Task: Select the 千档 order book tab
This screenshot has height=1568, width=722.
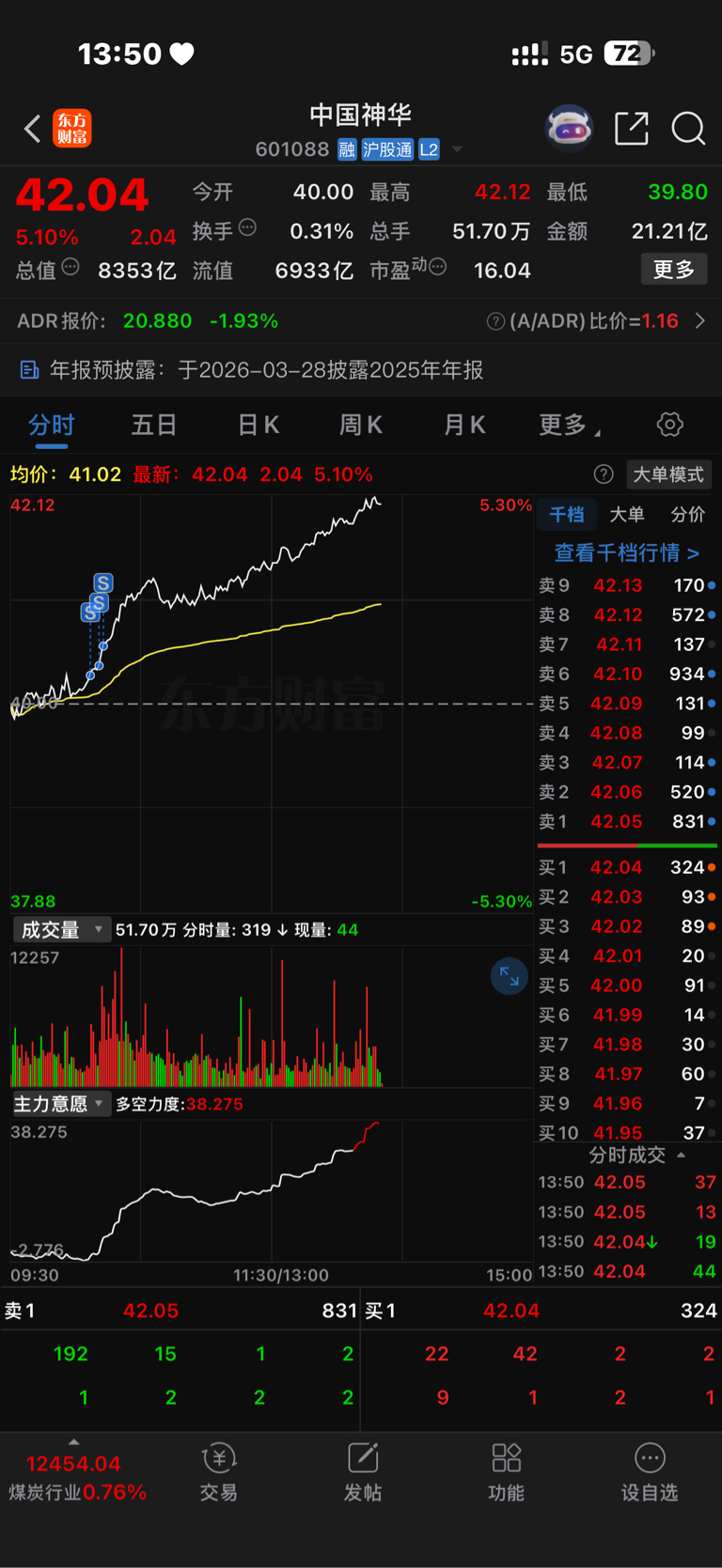Action: 567,515
